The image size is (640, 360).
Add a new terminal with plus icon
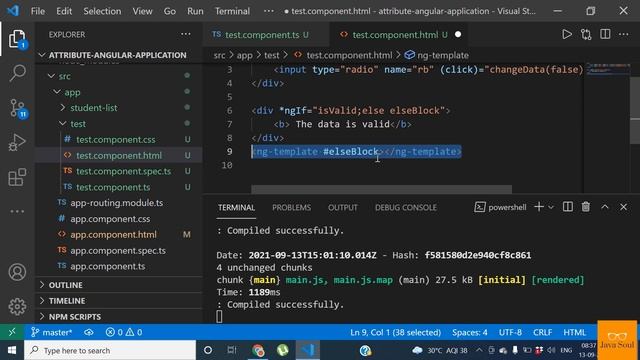539,207
